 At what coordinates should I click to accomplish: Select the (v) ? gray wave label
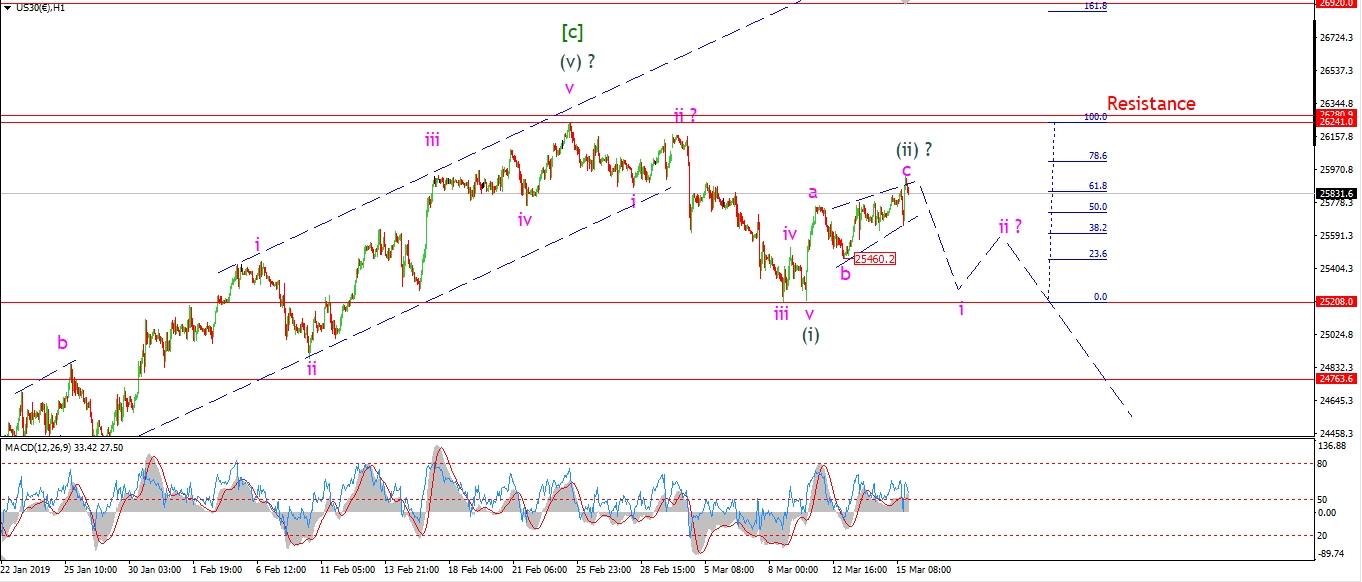(578, 61)
